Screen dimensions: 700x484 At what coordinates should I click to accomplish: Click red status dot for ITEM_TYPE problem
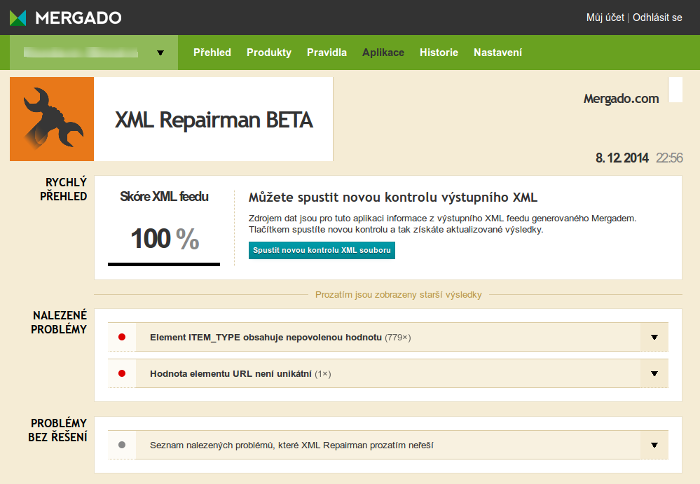coord(121,337)
